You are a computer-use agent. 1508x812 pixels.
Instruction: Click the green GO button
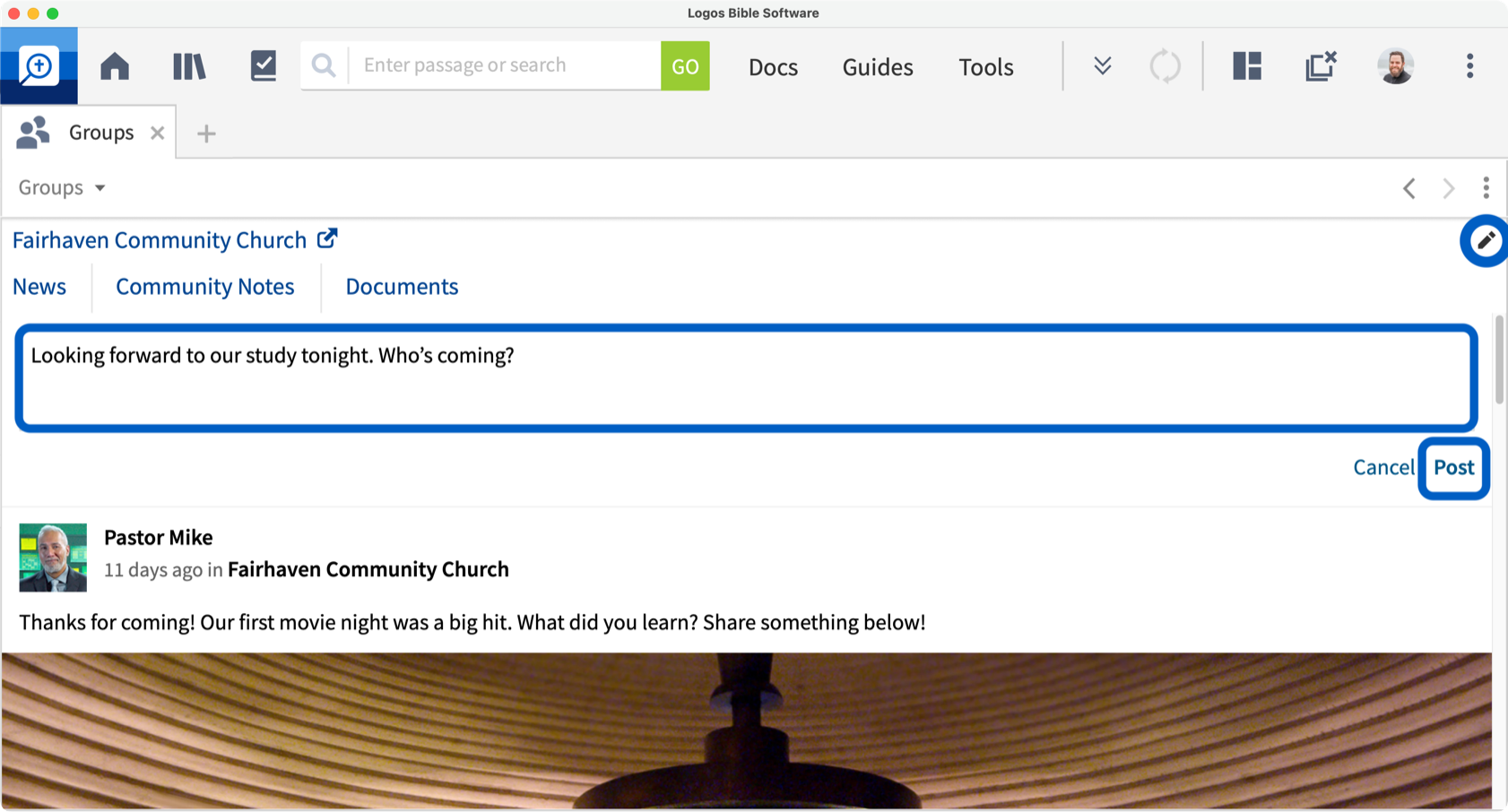click(685, 66)
